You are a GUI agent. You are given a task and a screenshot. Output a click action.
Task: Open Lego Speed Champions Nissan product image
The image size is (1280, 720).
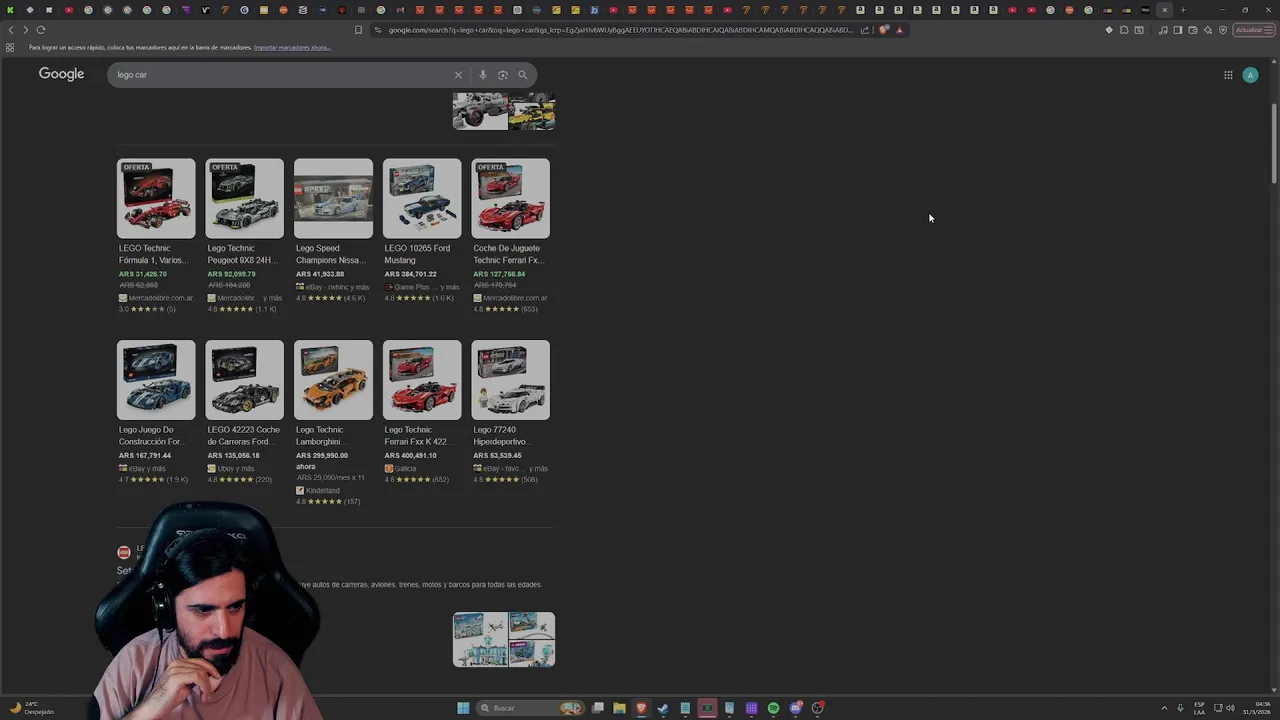333,198
